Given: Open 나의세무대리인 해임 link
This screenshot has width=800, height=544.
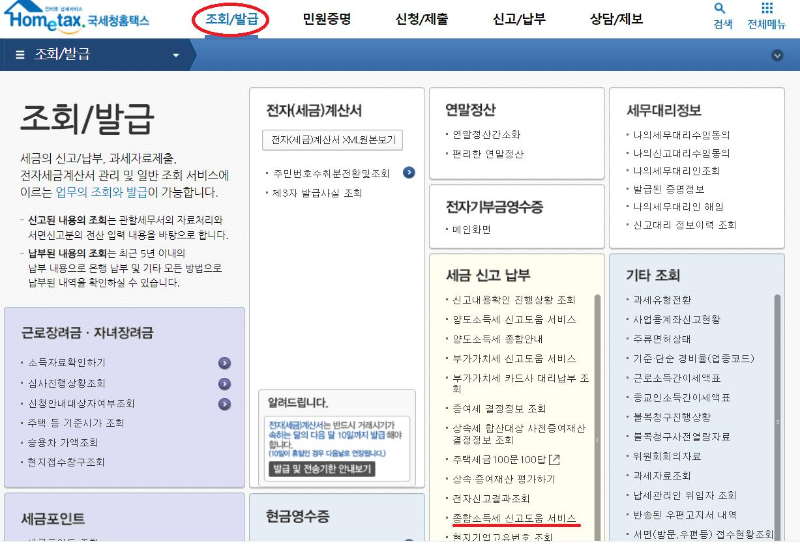Looking at the screenshot, I should coord(678,207).
